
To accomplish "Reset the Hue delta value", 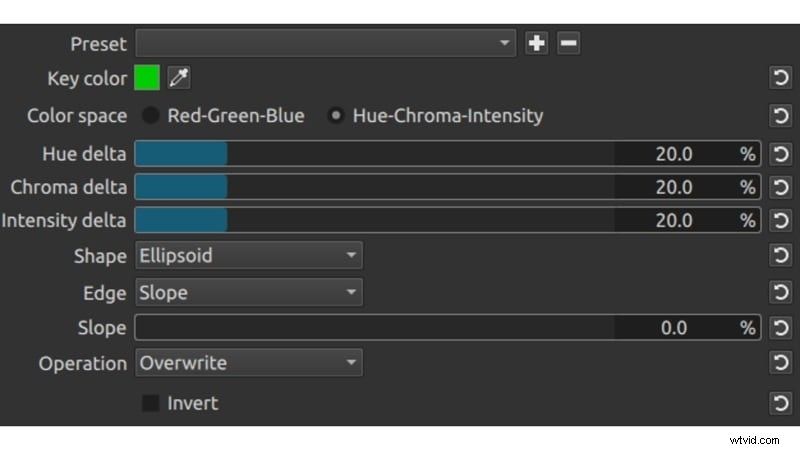I will pos(781,154).
